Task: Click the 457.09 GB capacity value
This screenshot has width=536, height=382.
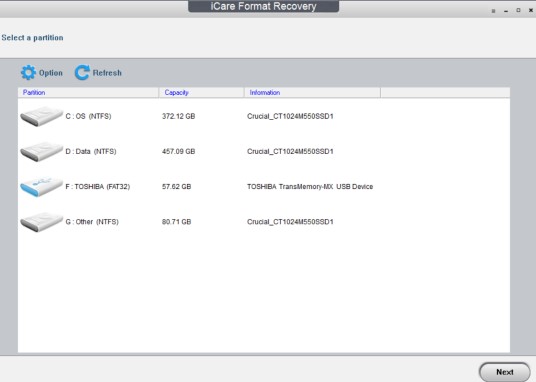Action: 178,152
